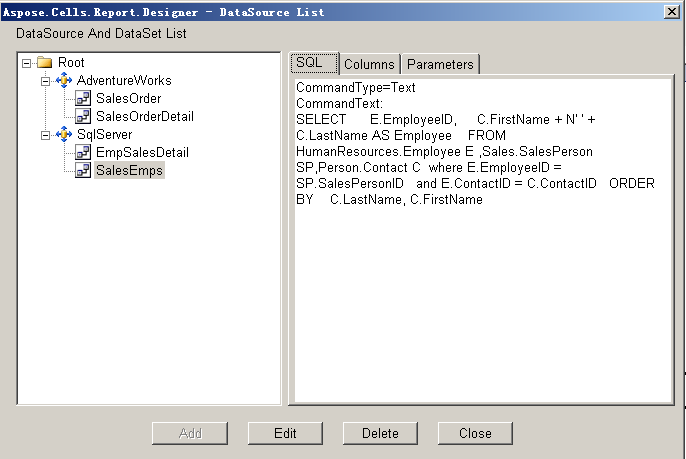The image size is (686, 459).
Task: Collapse the SqlServer node
Action: click(46, 135)
